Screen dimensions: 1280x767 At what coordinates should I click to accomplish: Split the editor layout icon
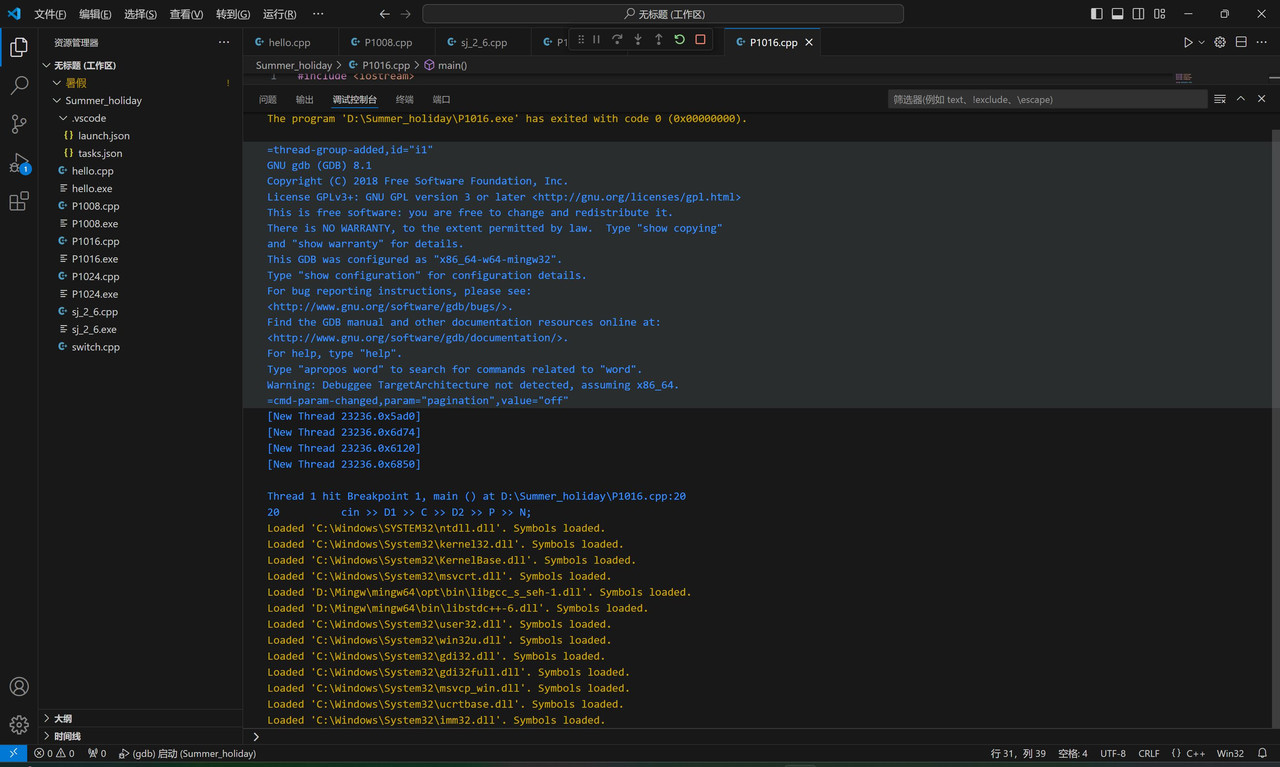[x=1241, y=42]
